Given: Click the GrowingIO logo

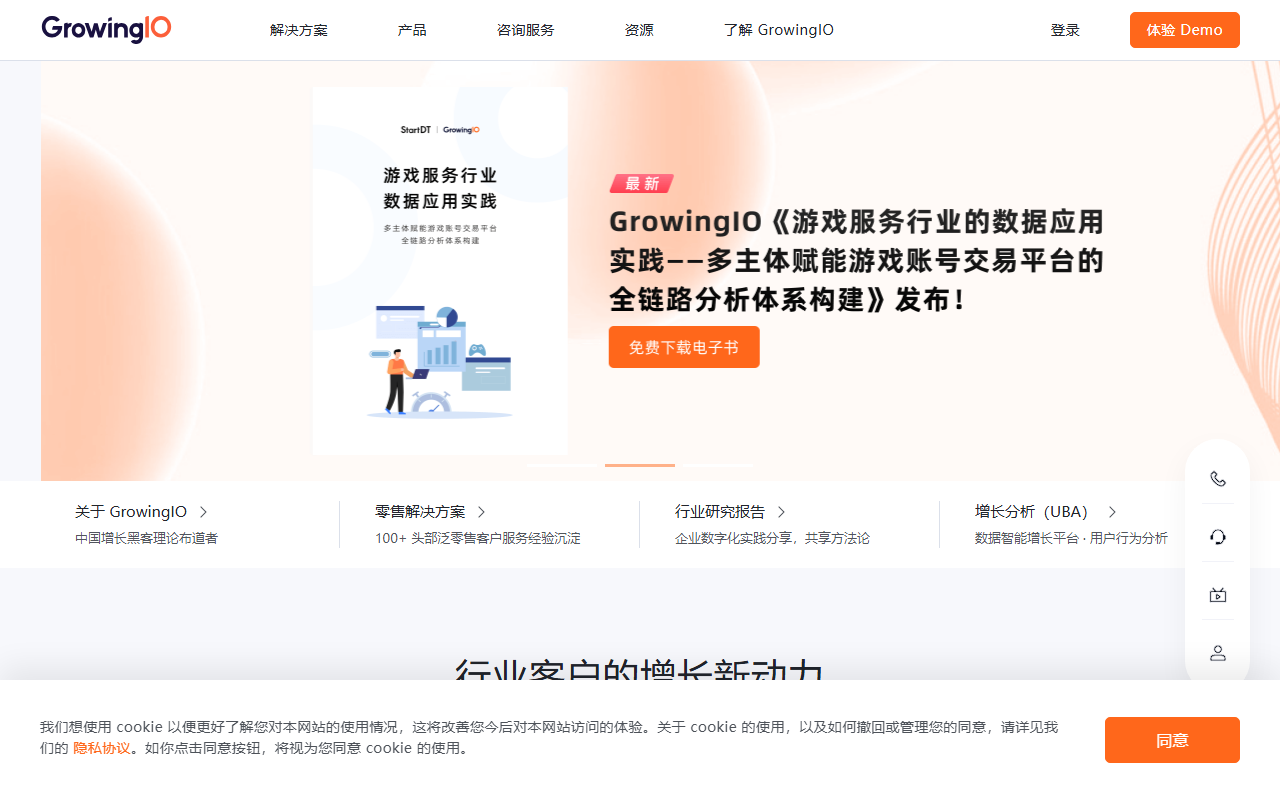Looking at the screenshot, I should 106,29.
